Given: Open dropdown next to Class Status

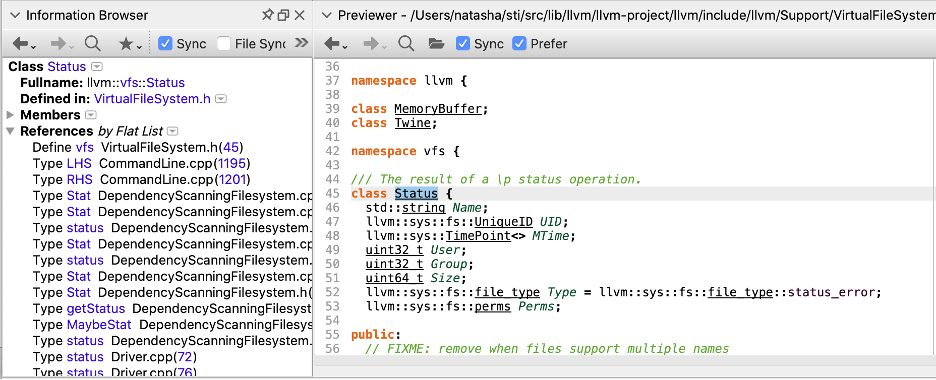Looking at the screenshot, I should tap(97, 67).
